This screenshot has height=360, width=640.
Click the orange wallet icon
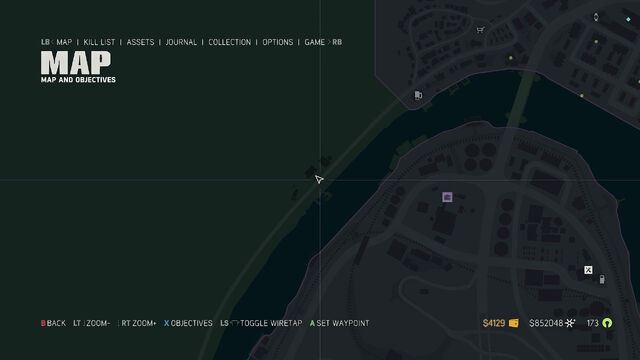tap(513, 323)
